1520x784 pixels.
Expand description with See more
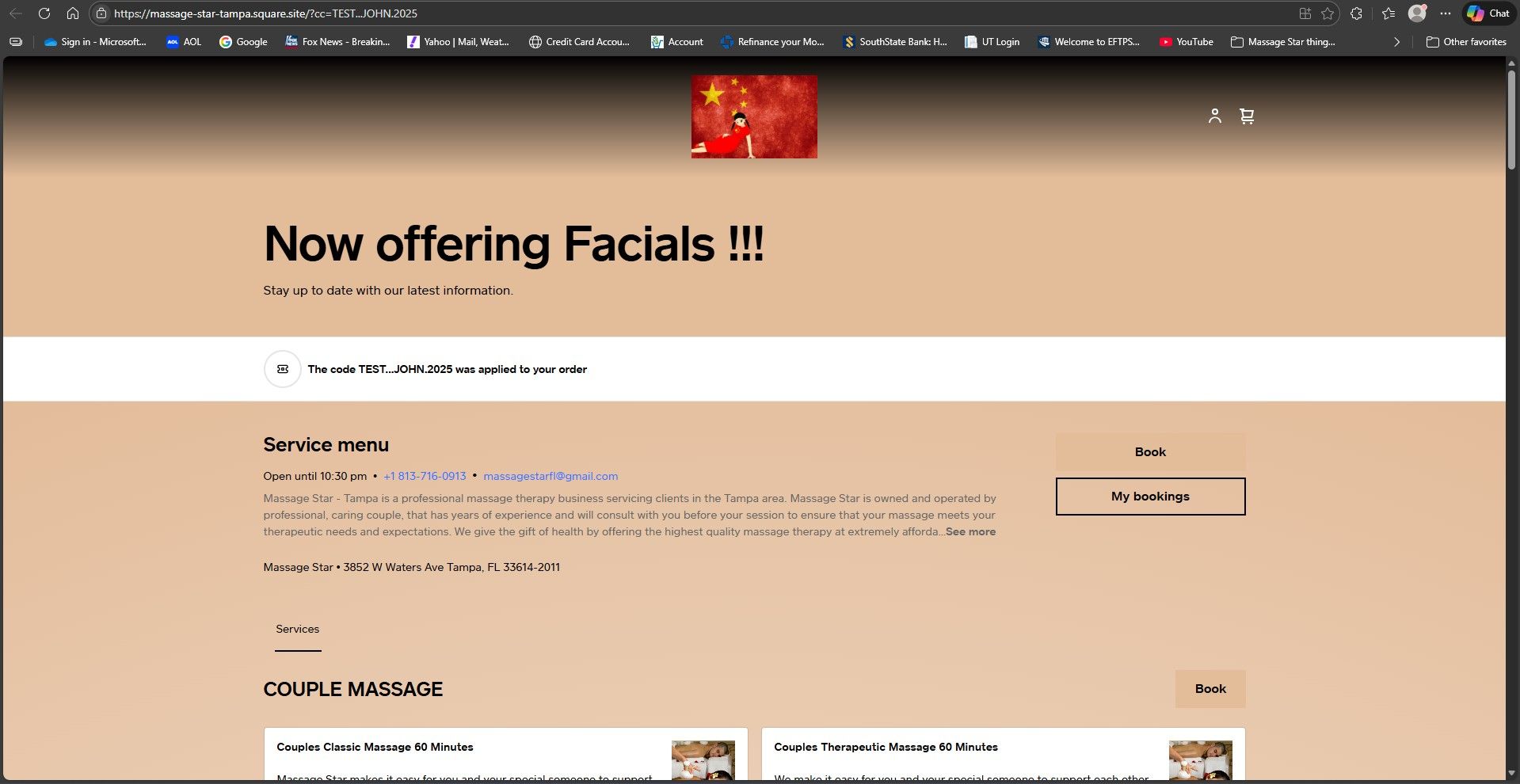[x=970, y=532]
